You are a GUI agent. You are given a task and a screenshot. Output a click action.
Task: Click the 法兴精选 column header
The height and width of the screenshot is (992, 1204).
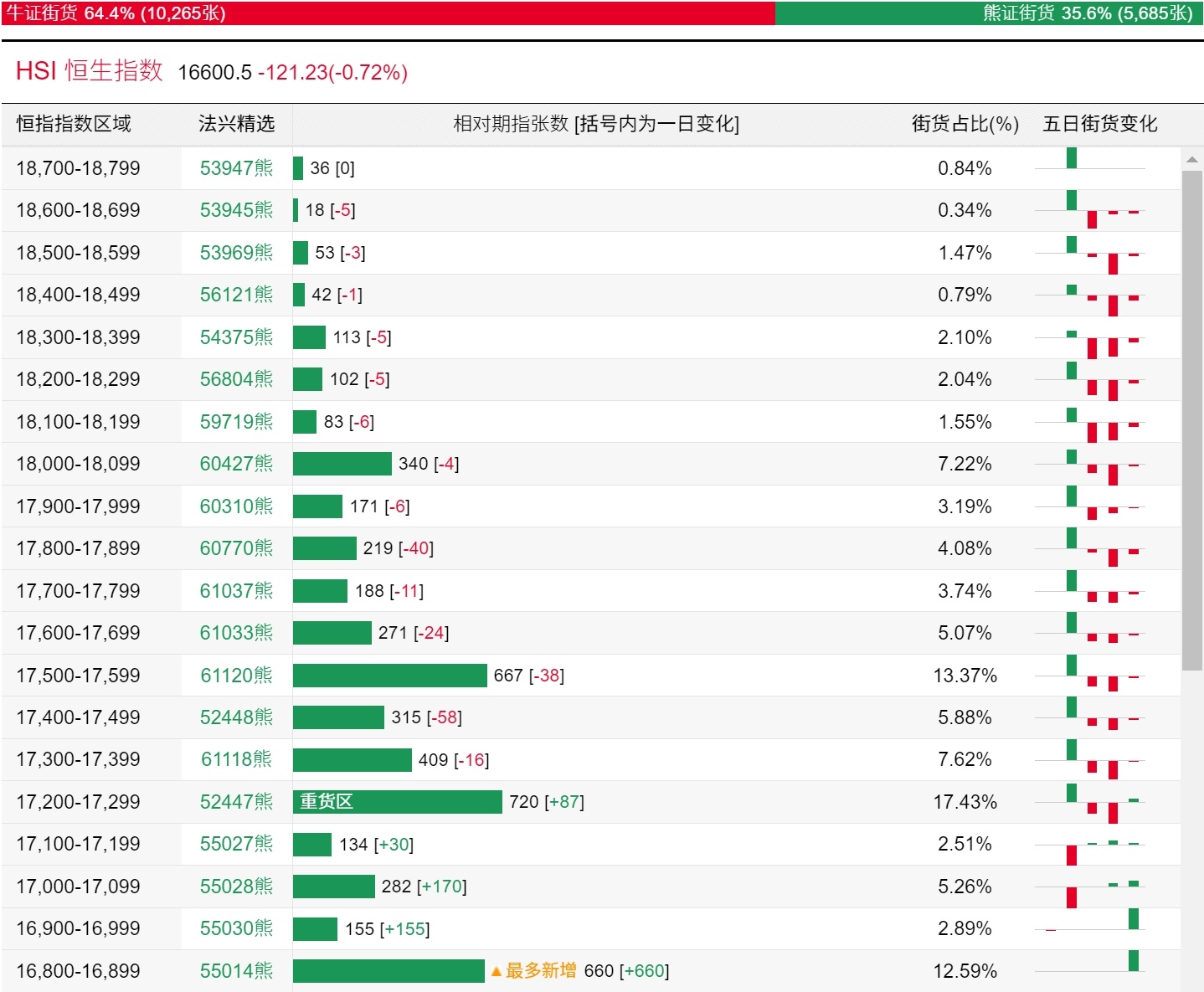pyautogui.click(x=236, y=124)
